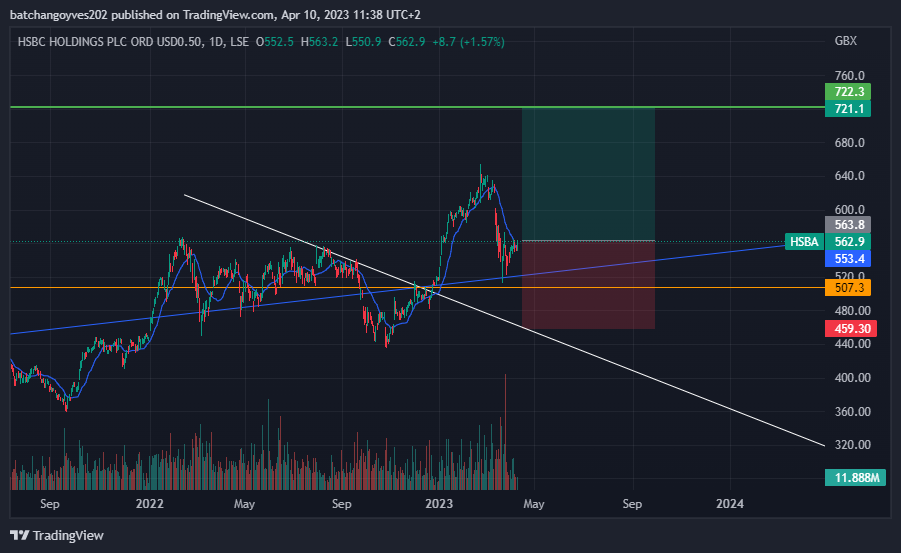Click the 2023 time axis label

point(439,504)
